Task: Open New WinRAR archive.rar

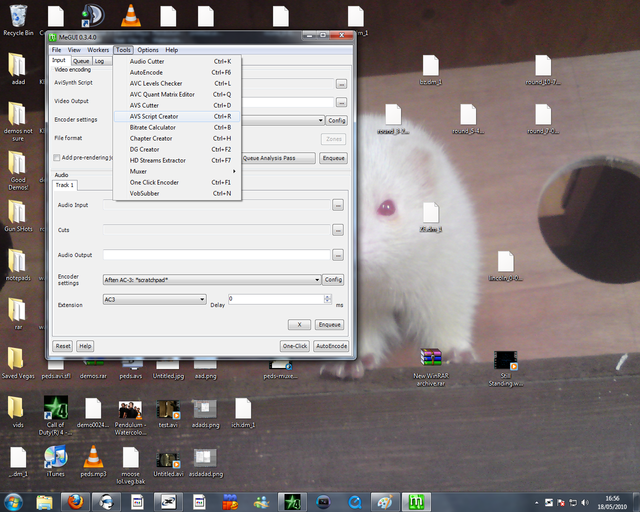Action: (x=431, y=367)
